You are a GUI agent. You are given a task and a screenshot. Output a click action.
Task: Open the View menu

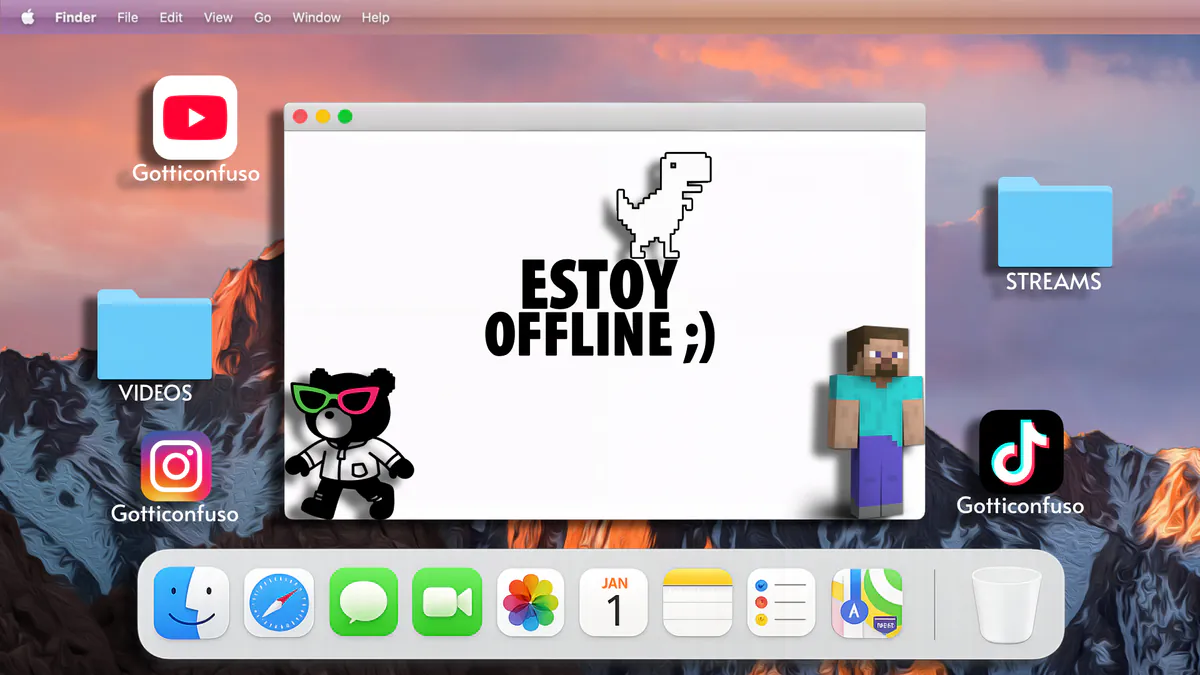pos(218,17)
